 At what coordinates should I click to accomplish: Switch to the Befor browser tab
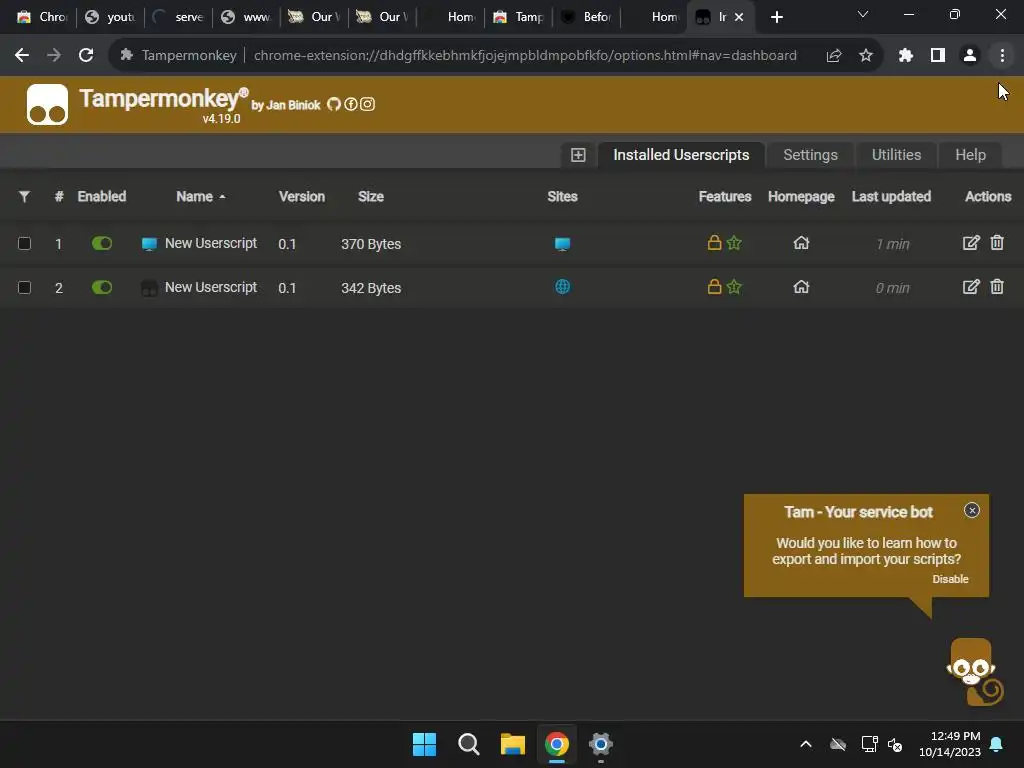tap(586, 17)
